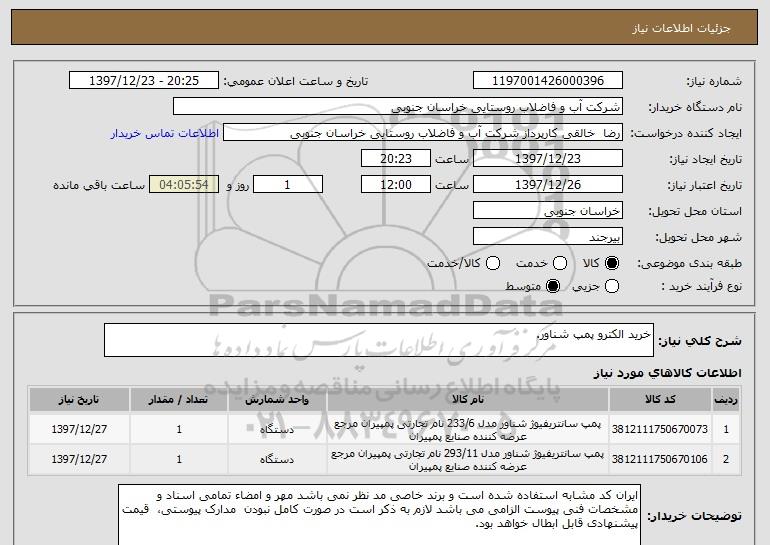Screen dimensions: 770x545
Task: Click the شماره نیاز field 1197001426000396
Action: [548, 81]
